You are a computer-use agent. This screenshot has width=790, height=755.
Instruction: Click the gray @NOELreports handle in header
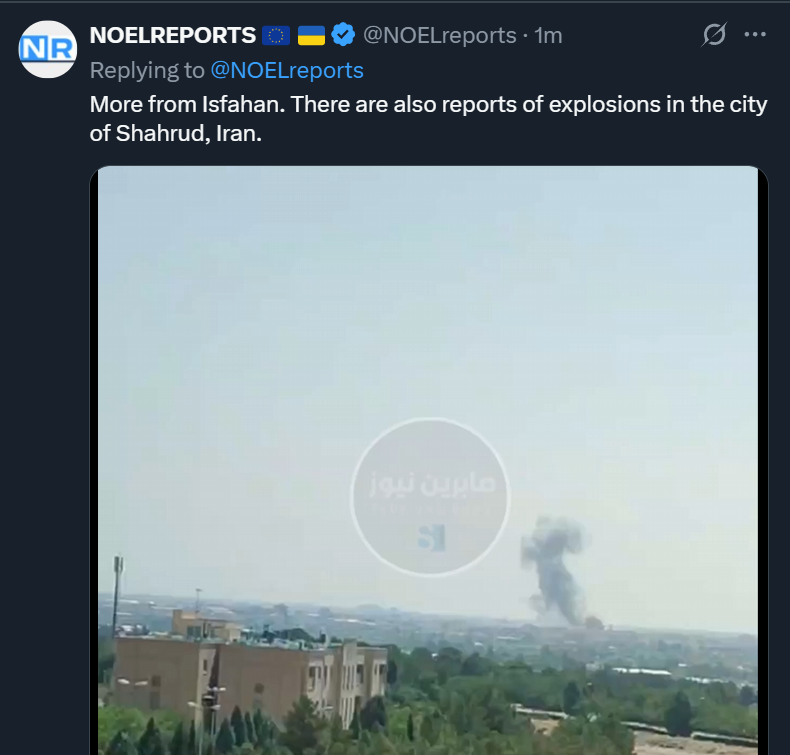439,36
